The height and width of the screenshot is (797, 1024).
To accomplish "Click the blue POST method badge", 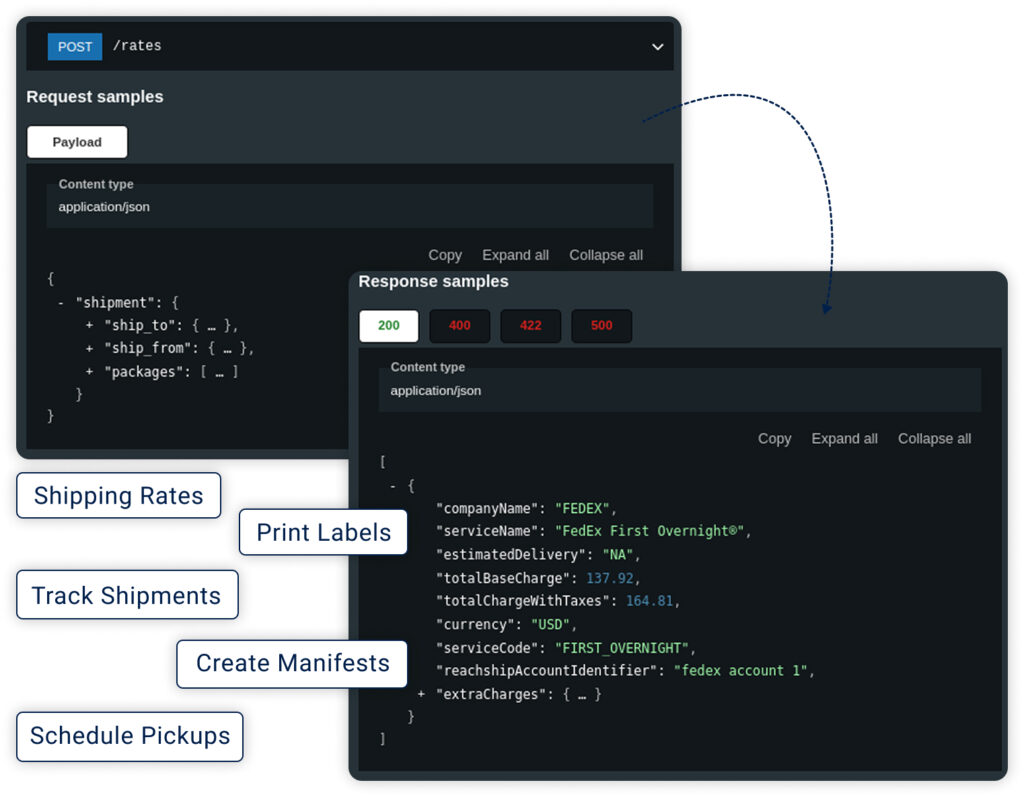I will click(75, 47).
